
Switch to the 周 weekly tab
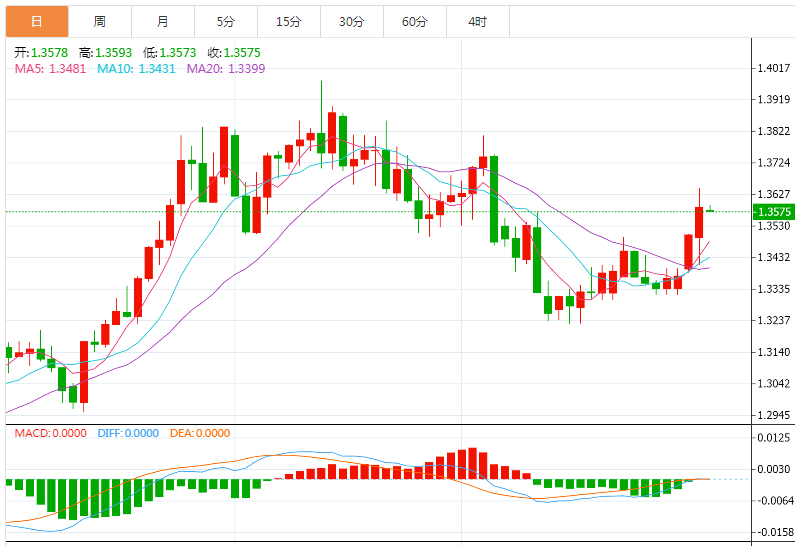[100, 22]
